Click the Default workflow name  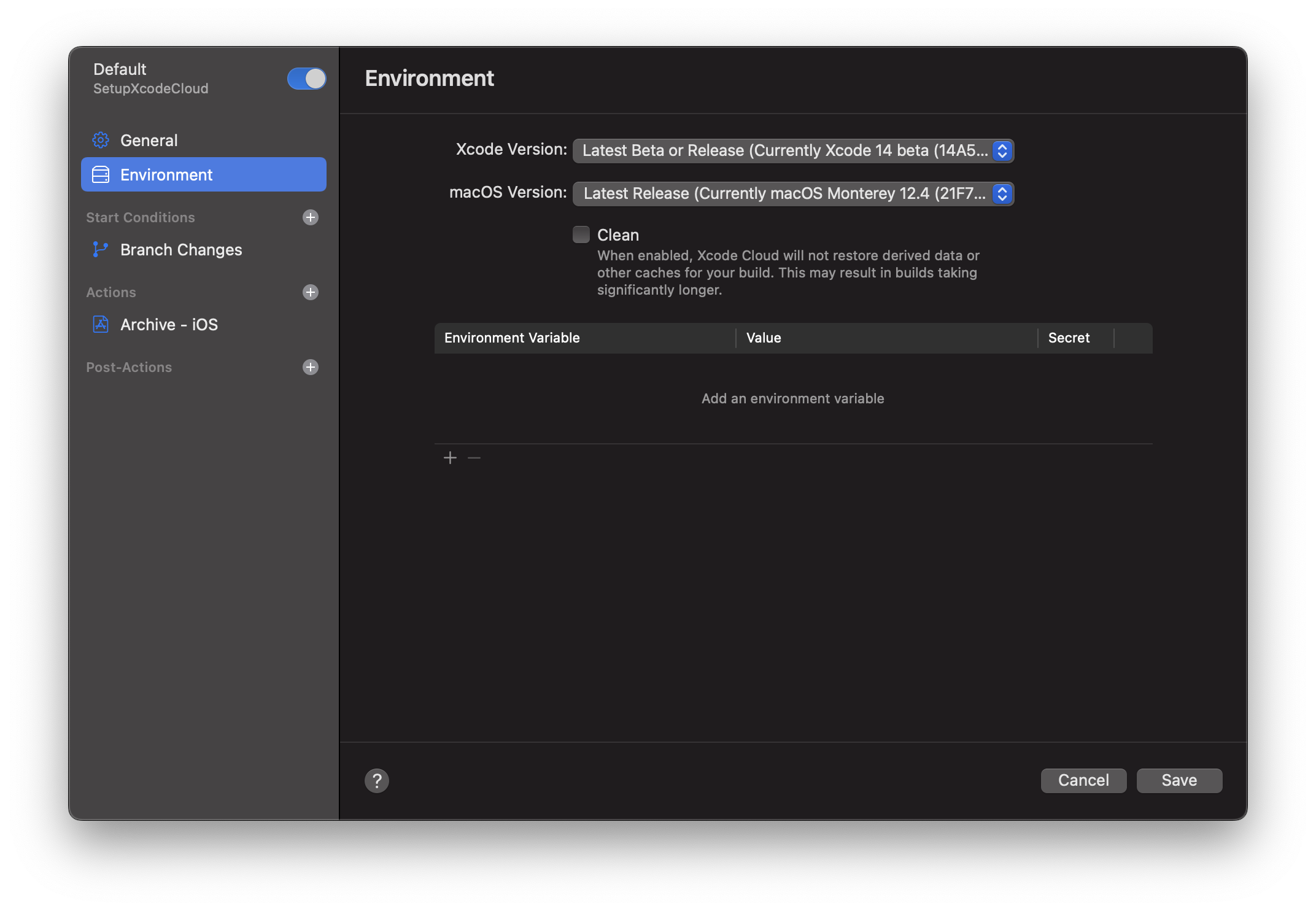[120, 69]
